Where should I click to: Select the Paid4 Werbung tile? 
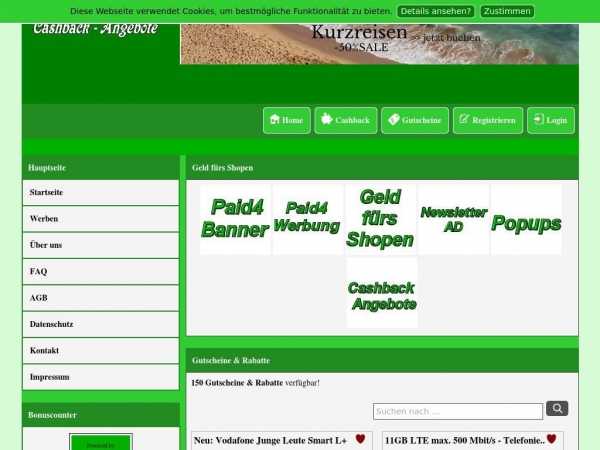pyautogui.click(x=307, y=219)
